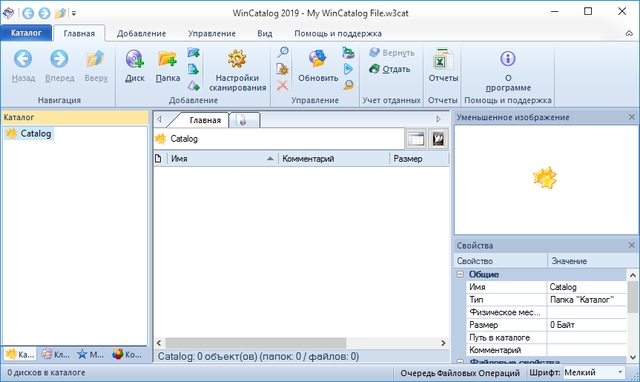The height and width of the screenshot is (382, 640).
Task: Select the М... starred bottom tab
Action: tap(91, 354)
